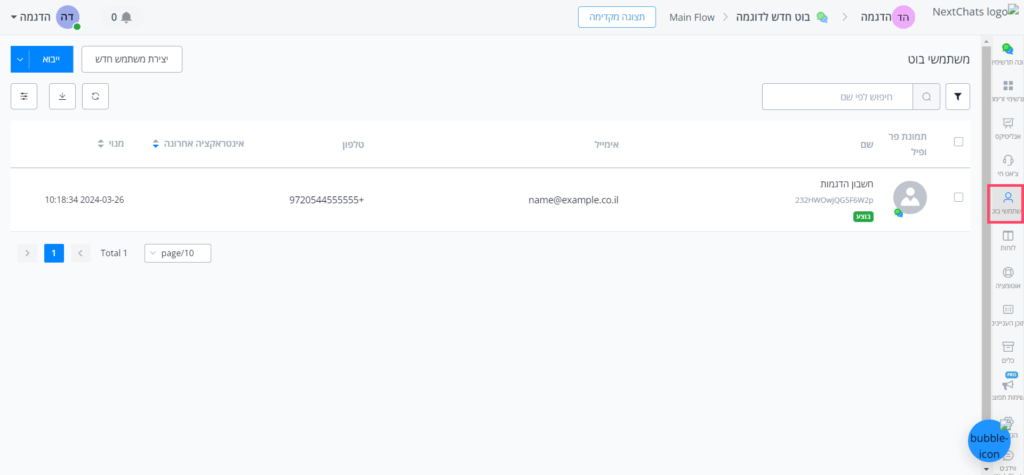Click the שם column header
Viewport: 1024px width, 475px height.
point(867,143)
